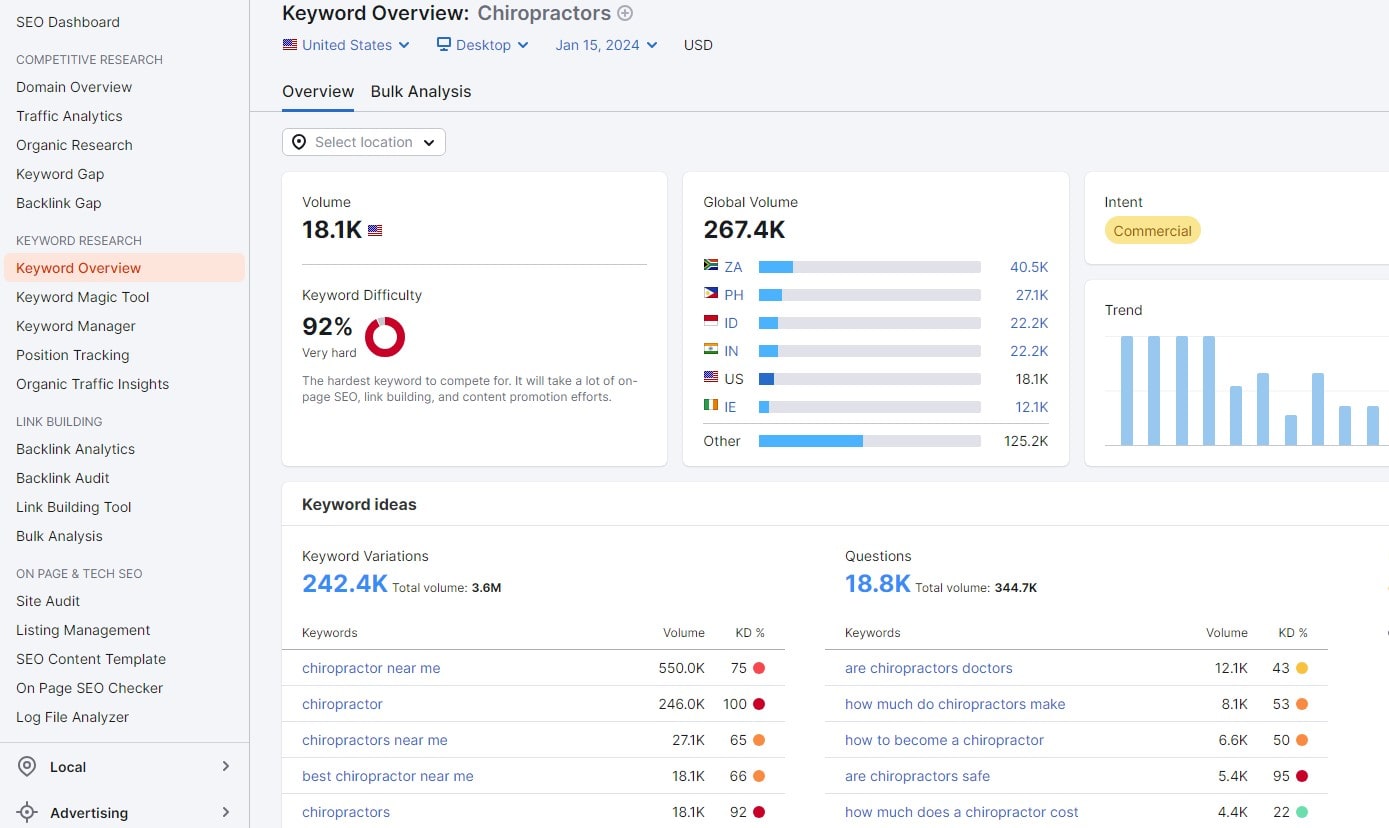The height and width of the screenshot is (828, 1389).
Task: Click the plus icon next to Chiropractors
Action: [625, 13]
